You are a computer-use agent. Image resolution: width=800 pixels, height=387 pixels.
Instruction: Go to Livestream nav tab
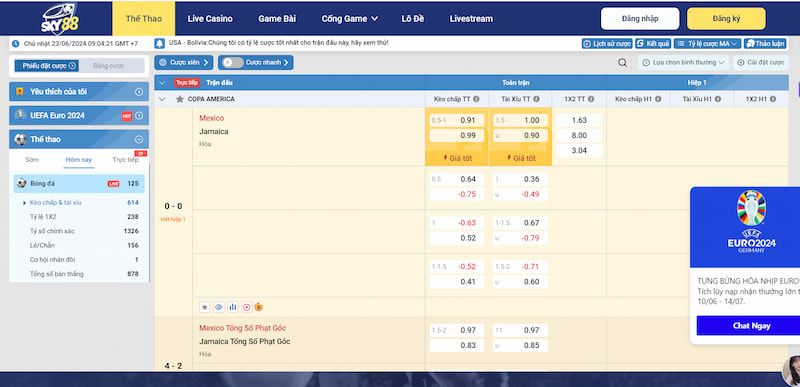click(x=471, y=19)
